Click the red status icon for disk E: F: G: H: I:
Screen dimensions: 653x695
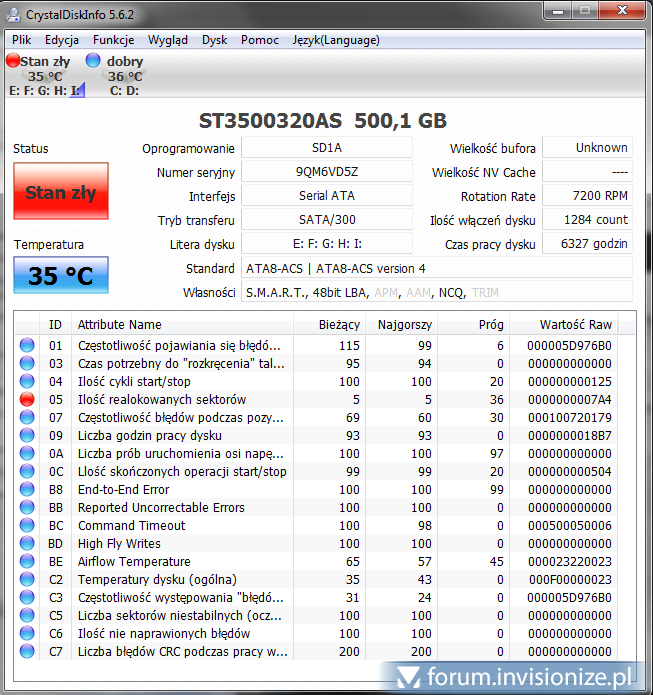click(x=13, y=61)
